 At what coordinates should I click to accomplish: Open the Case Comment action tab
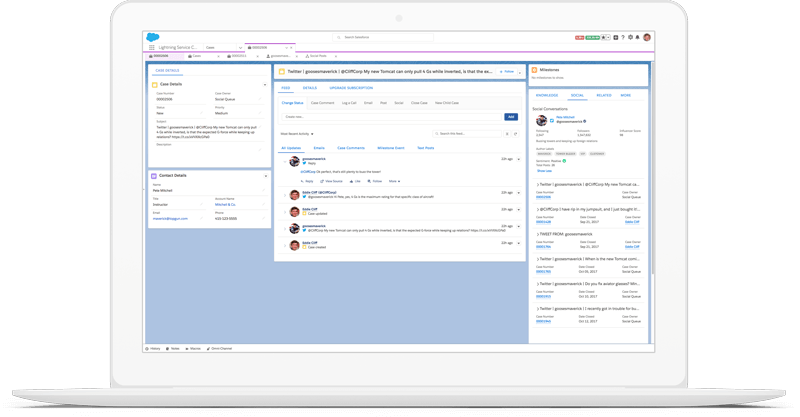pyautogui.click(x=322, y=103)
